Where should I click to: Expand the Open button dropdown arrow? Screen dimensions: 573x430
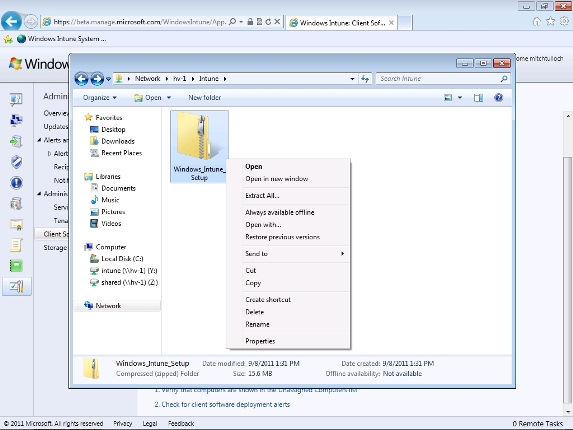169,98
